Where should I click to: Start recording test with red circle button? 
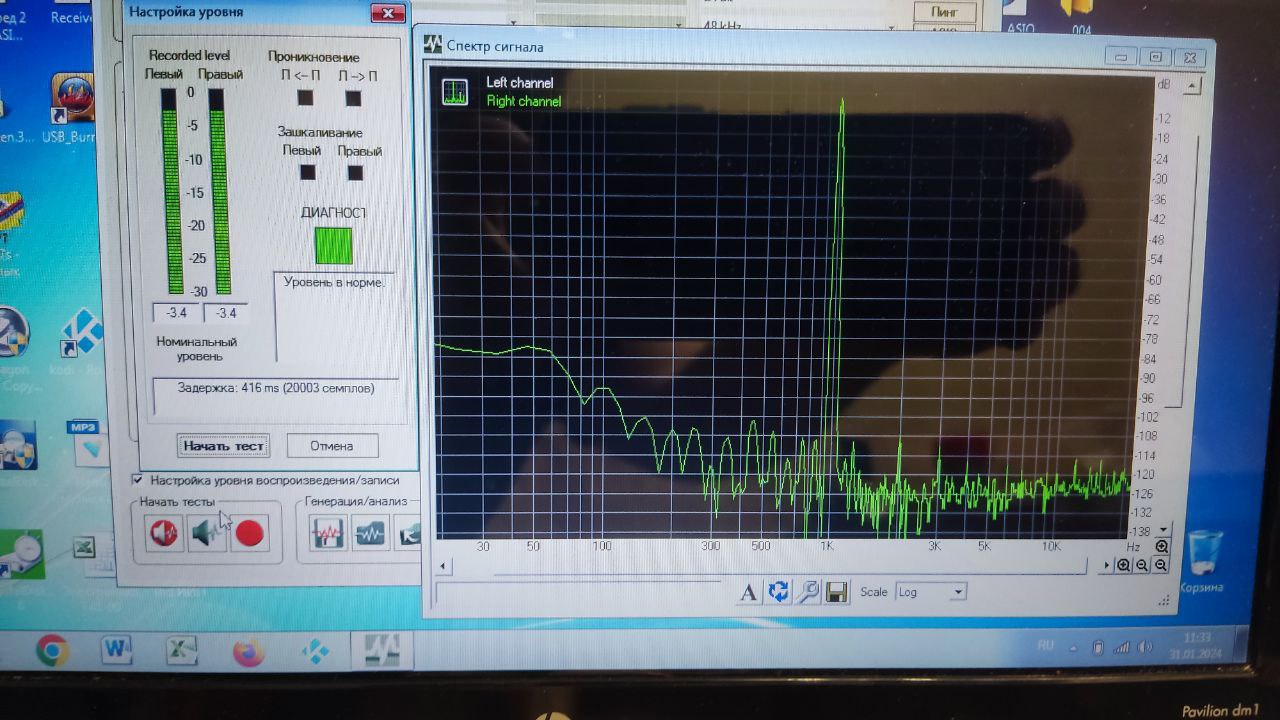click(x=249, y=533)
